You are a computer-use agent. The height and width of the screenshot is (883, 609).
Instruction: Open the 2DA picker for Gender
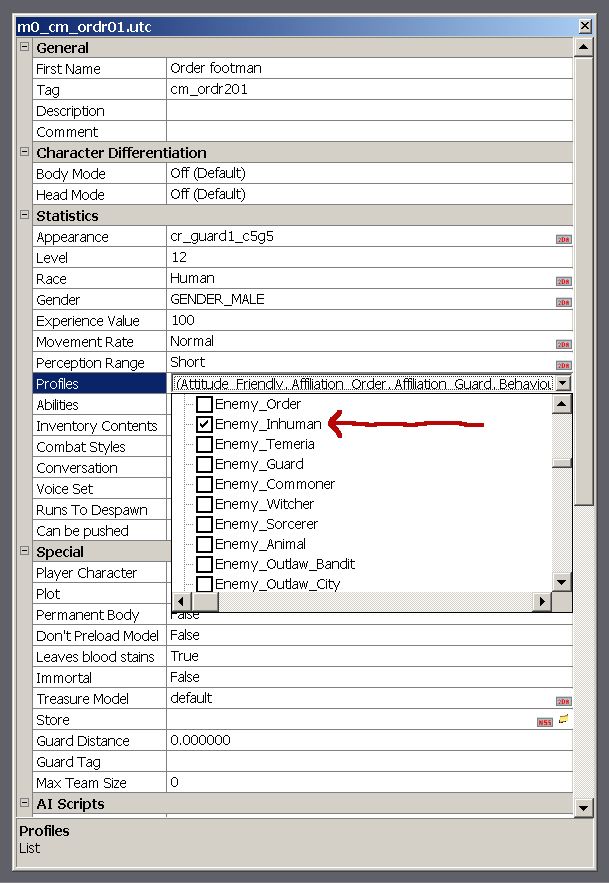tap(563, 302)
